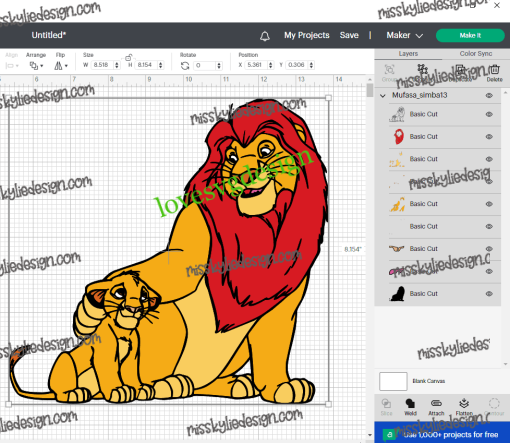Close the window with the X
Image resolution: width=510 pixels, height=443 pixels.
[x=497, y=5]
